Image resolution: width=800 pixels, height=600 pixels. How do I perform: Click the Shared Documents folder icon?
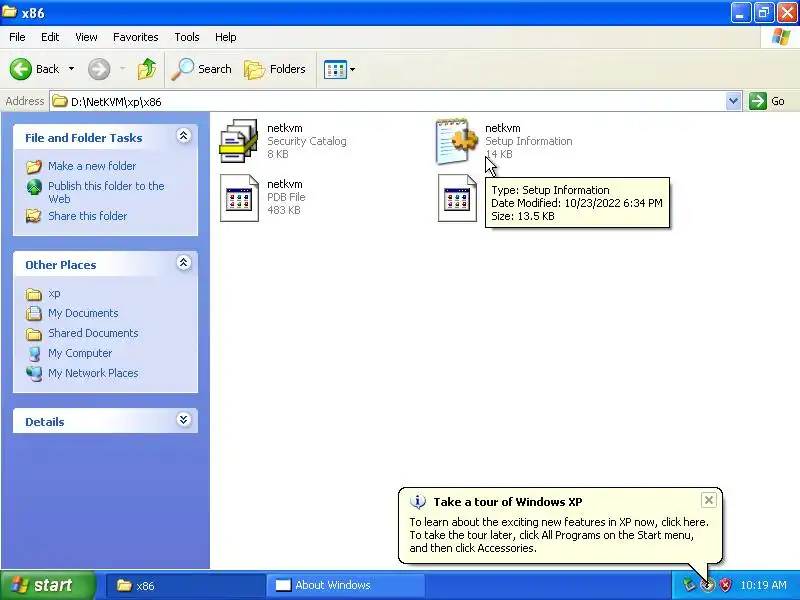[34, 334]
